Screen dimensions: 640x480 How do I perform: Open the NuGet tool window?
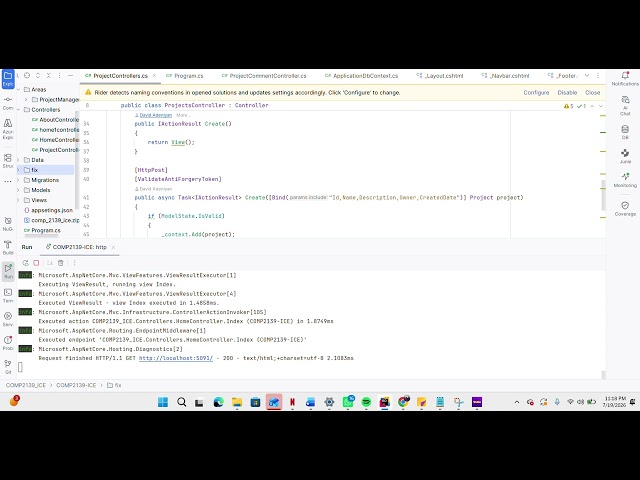(x=8, y=224)
